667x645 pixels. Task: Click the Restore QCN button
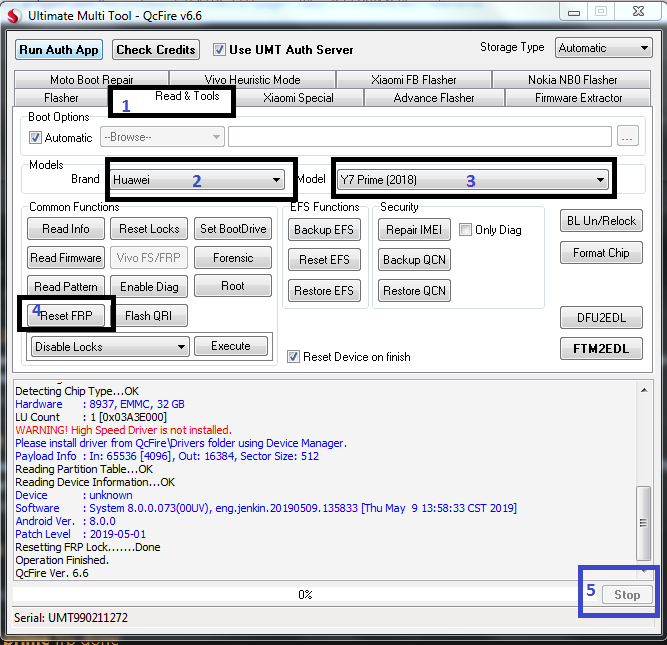point(414,291)
